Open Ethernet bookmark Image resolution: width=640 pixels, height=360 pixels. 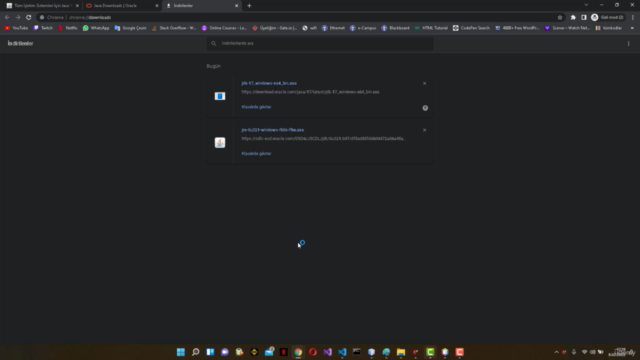pyautogui.click(x=333, y=28)
